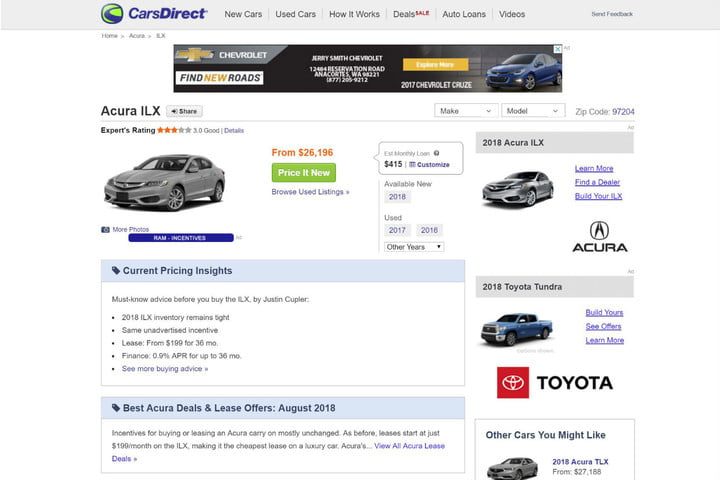Screen dimensions: 720x480
Task: Open the Model dropdown
Action: (x=533, y=111)
